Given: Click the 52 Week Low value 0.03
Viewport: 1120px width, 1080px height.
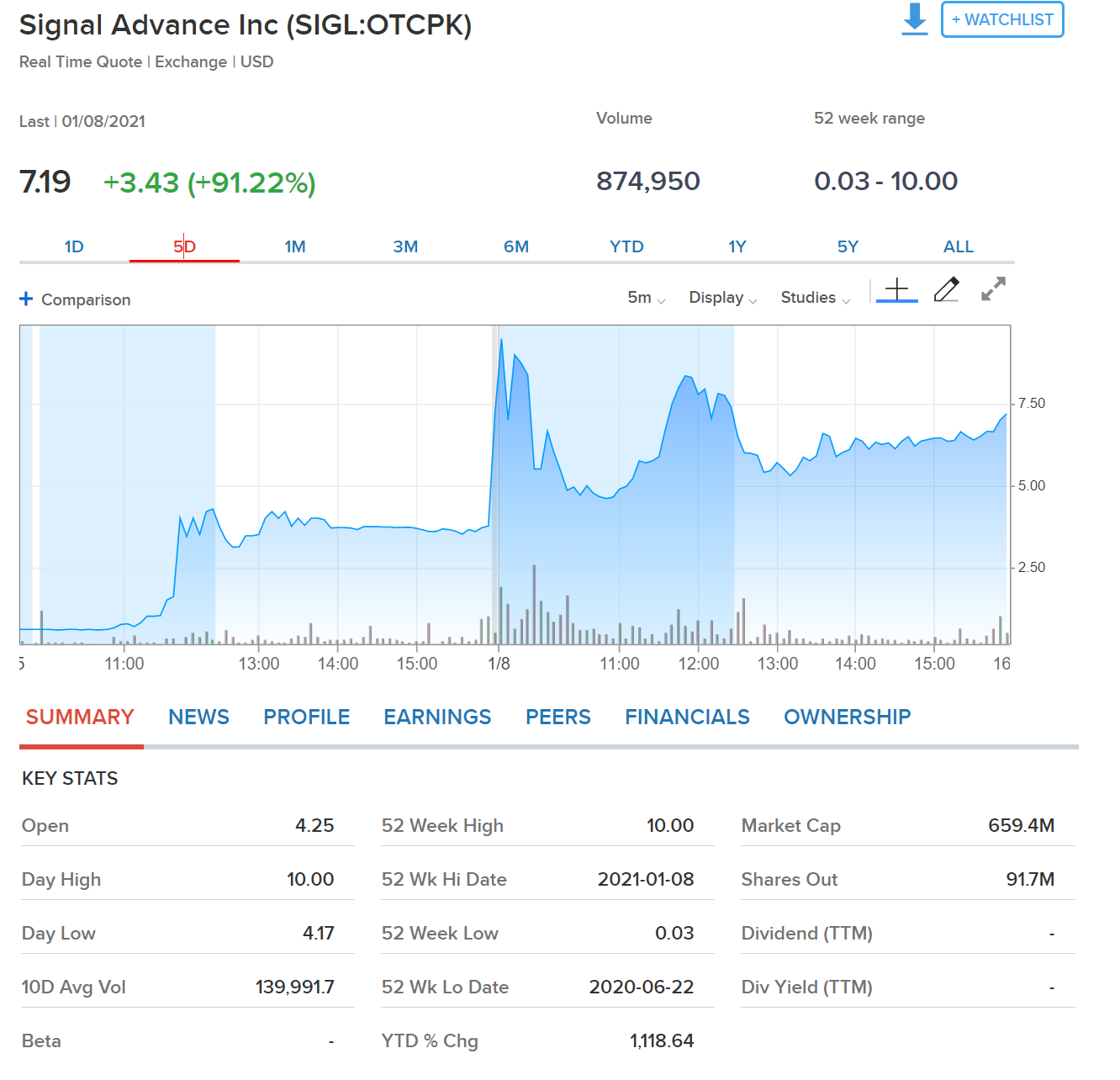Looking at the screenshot, I should click(674, 933).
